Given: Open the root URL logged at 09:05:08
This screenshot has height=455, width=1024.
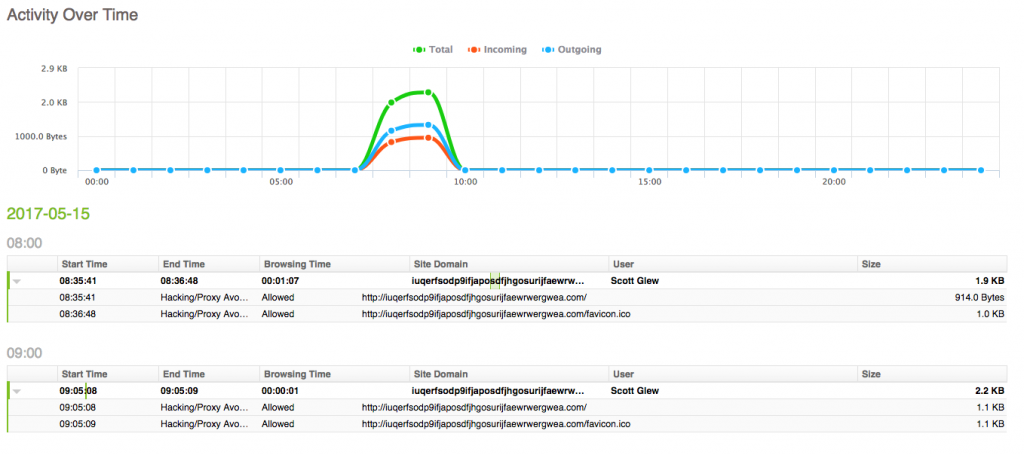Looking at the screenshot, I should [475, 407].
